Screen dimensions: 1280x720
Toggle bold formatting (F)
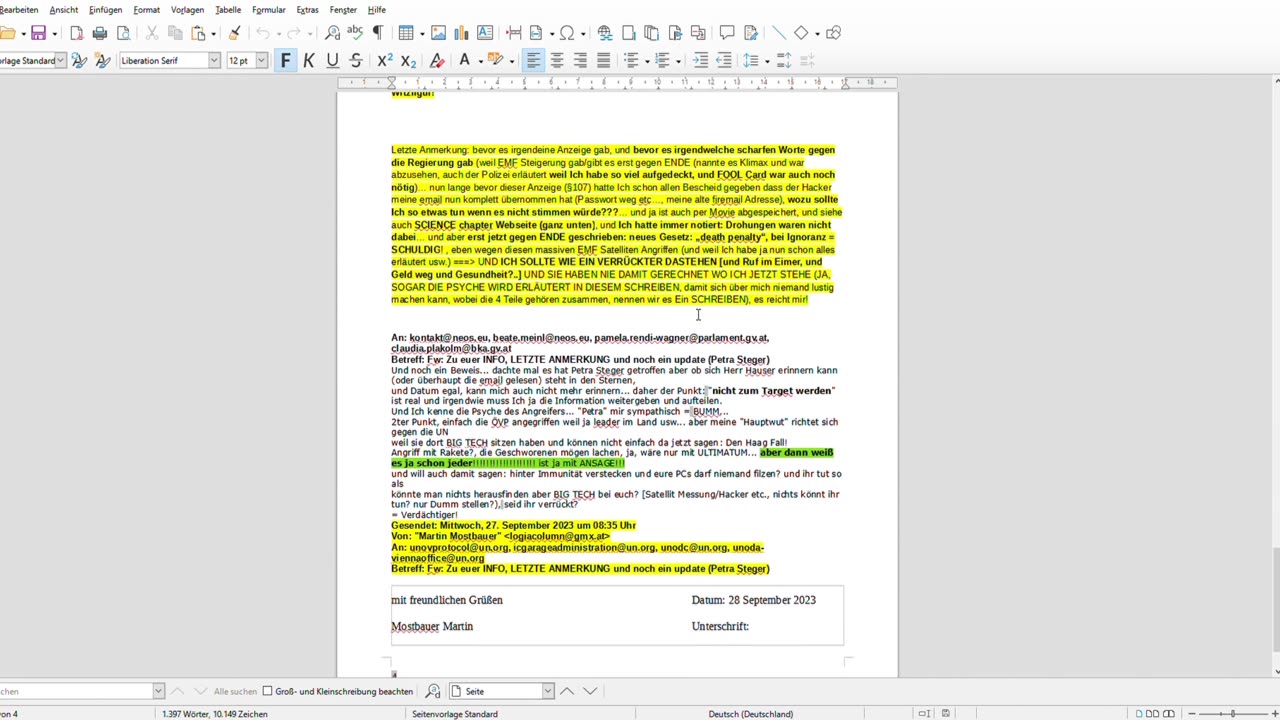pyautogui.click(x=286, y=61)
